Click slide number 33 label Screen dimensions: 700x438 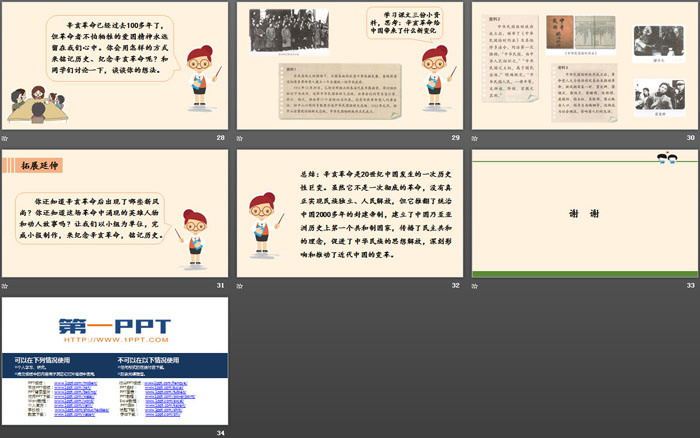click(x=691, y=285)
